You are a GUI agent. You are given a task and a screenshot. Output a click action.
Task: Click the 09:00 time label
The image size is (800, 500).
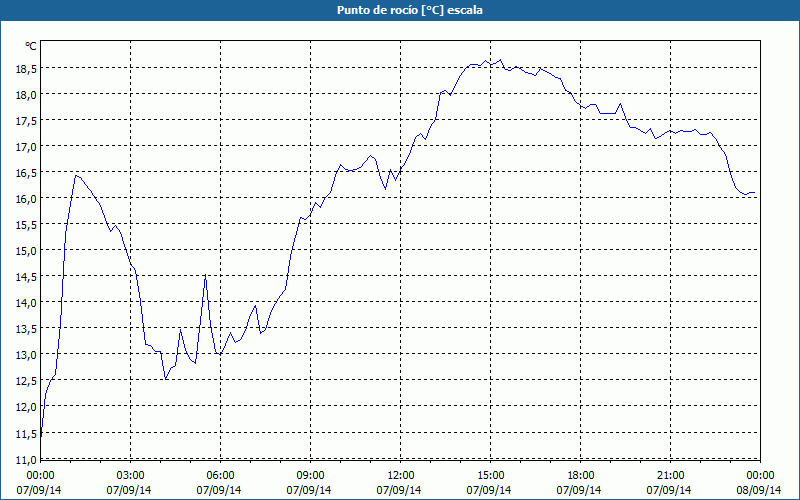[x=310, y=476]
